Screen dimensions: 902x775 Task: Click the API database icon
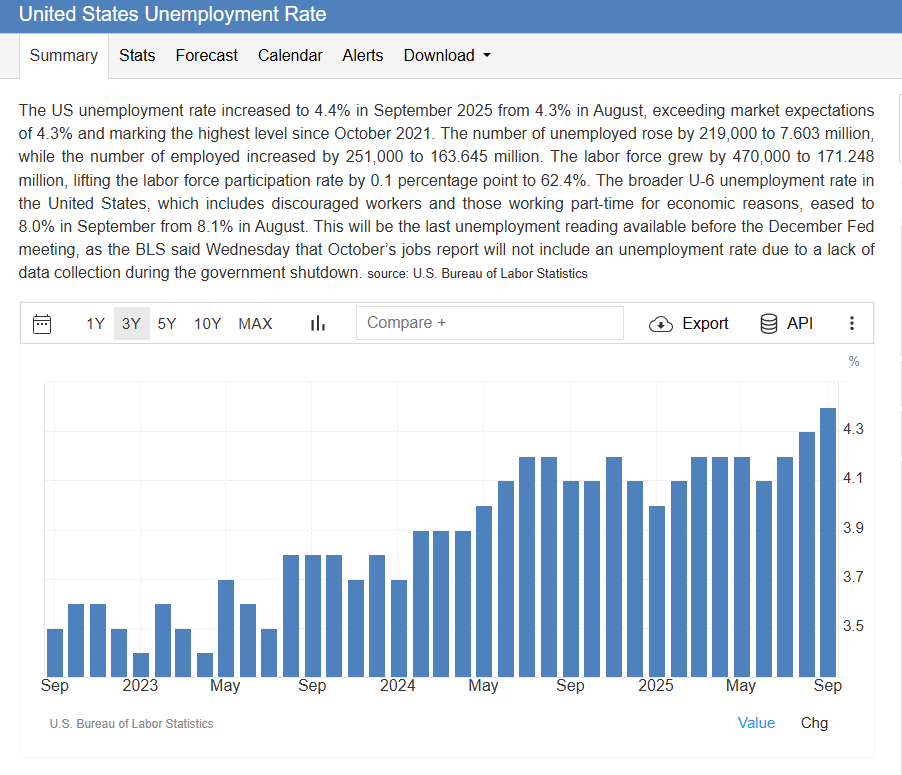click(769, 324)
